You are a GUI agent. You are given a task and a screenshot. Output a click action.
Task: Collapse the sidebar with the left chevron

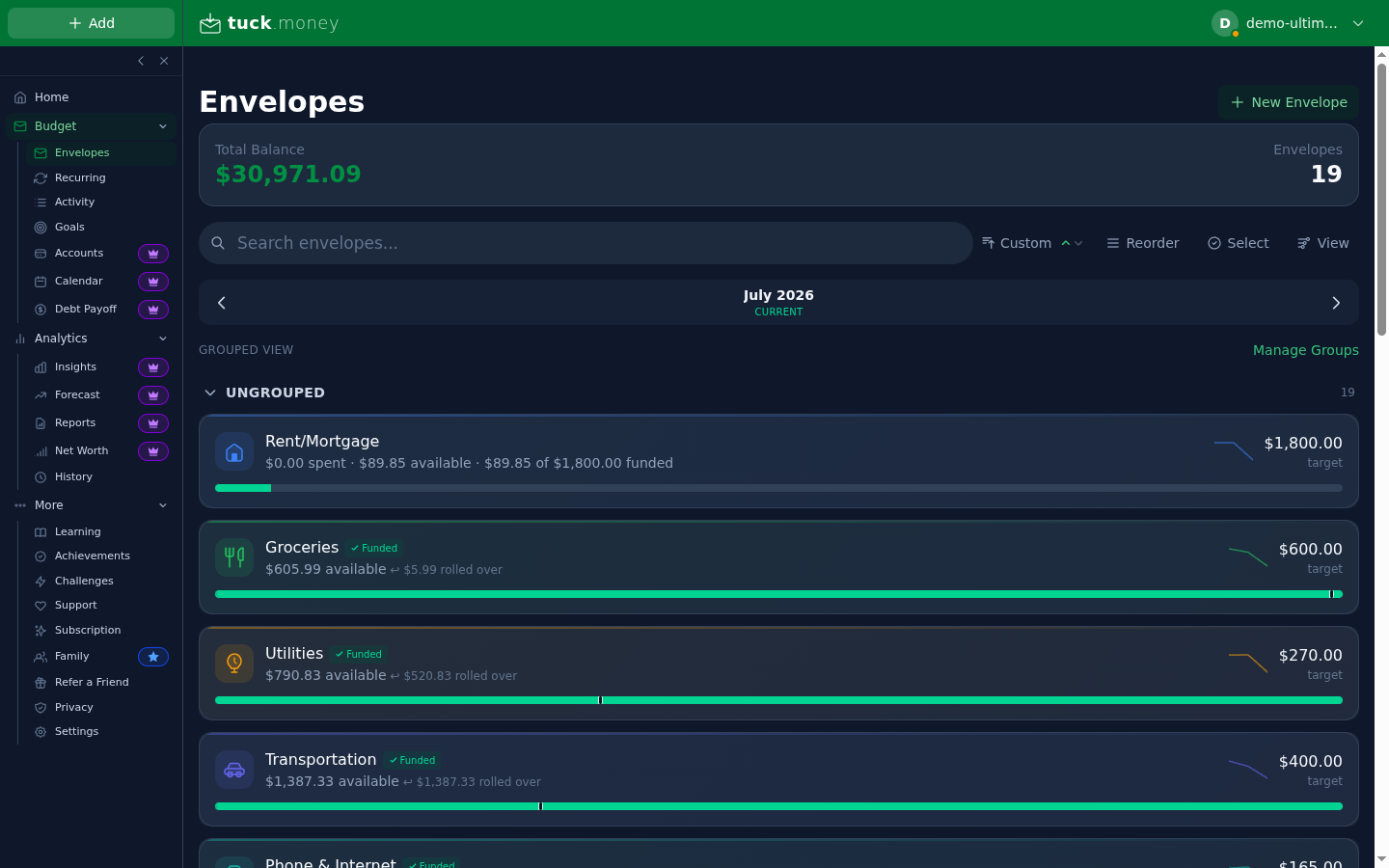click(x=141, y=61)
